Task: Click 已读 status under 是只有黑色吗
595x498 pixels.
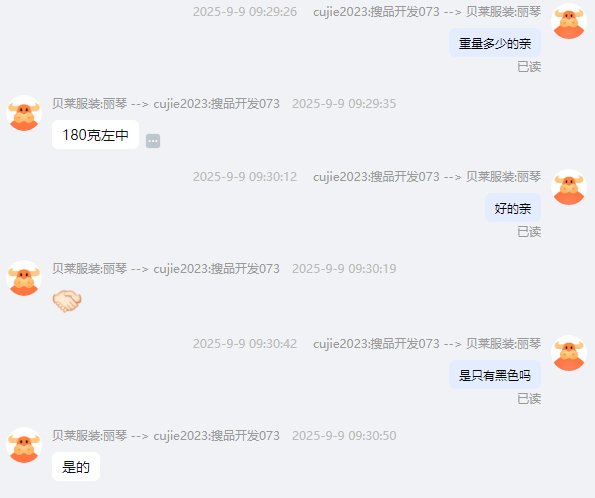Action: (529, 399)
